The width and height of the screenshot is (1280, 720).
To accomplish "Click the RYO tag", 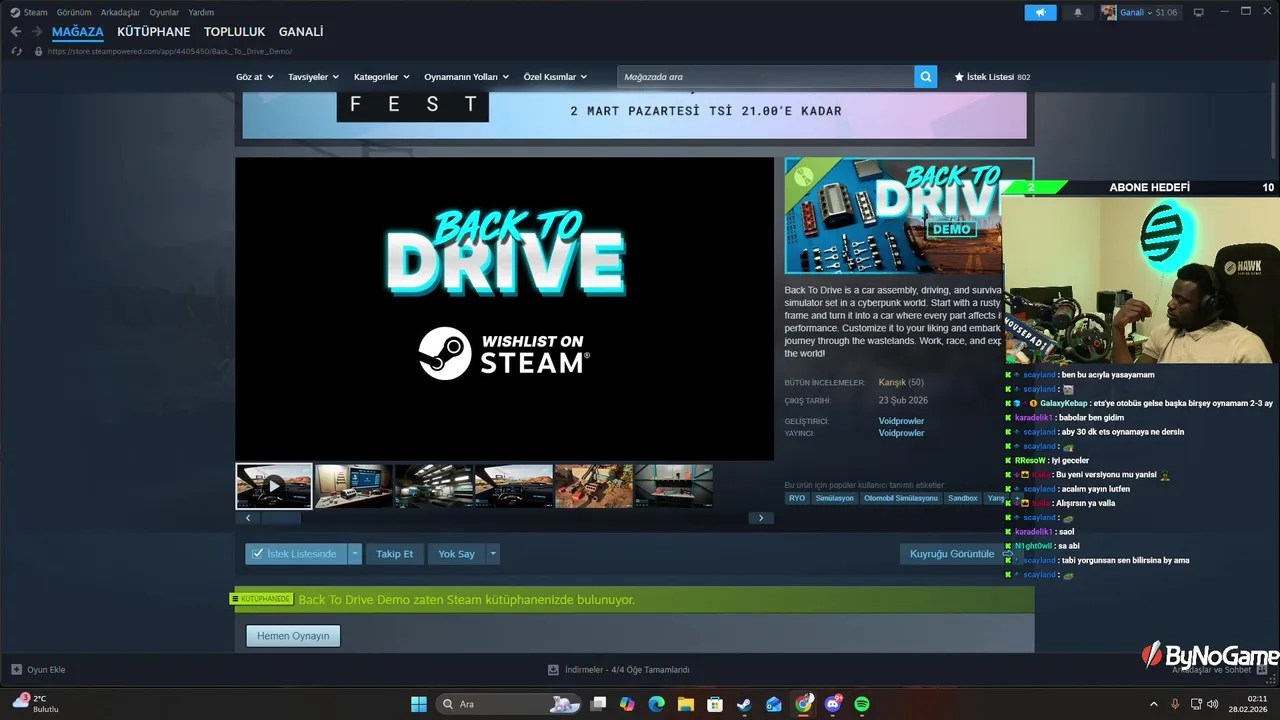I will 797,498.
